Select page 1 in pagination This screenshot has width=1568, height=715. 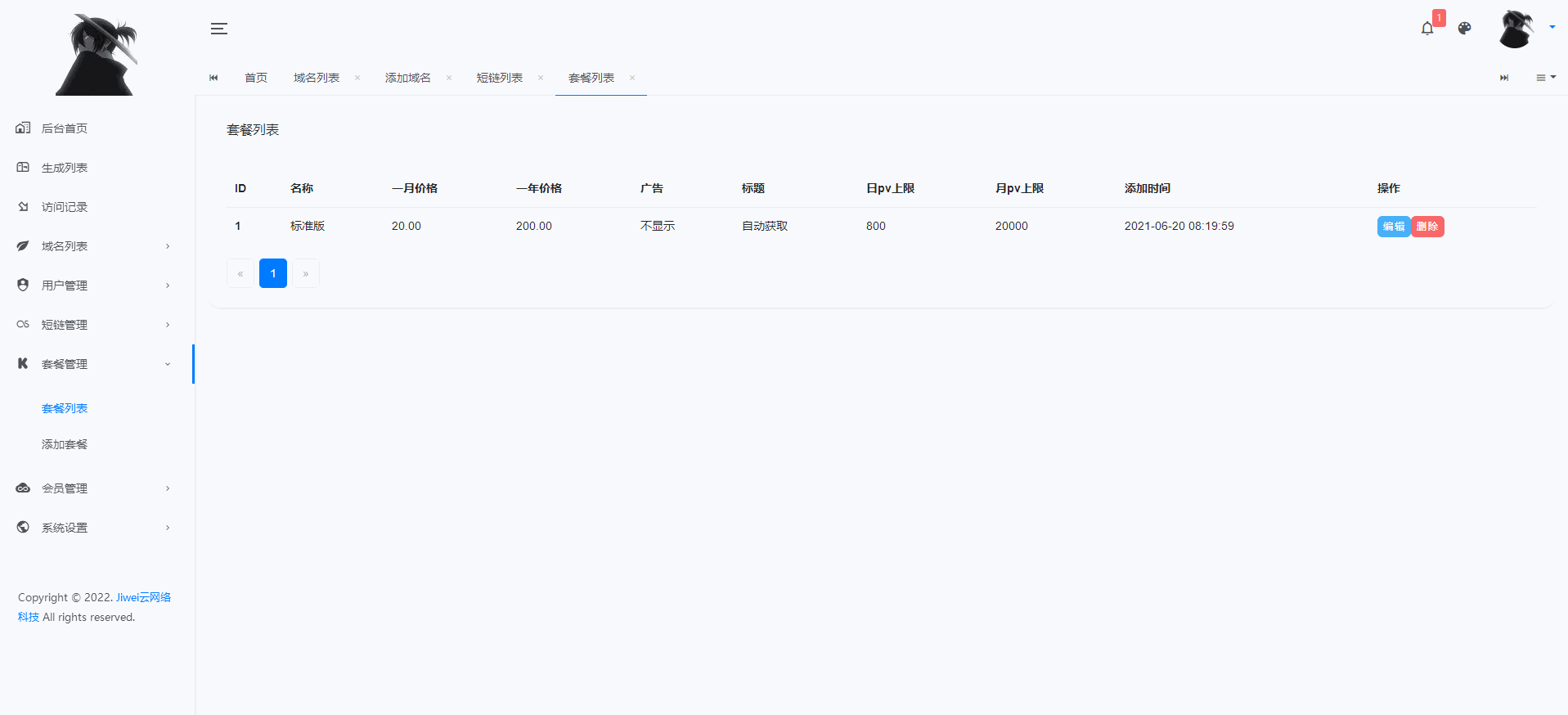click(273, 273)
